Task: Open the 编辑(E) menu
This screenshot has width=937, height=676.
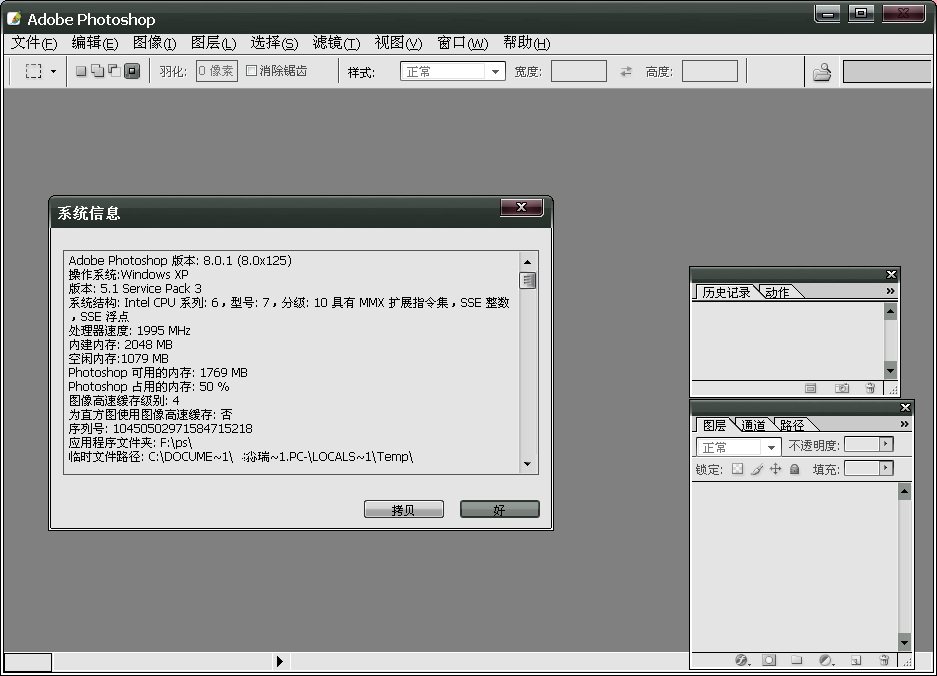Action: click(x=94, y=43)
